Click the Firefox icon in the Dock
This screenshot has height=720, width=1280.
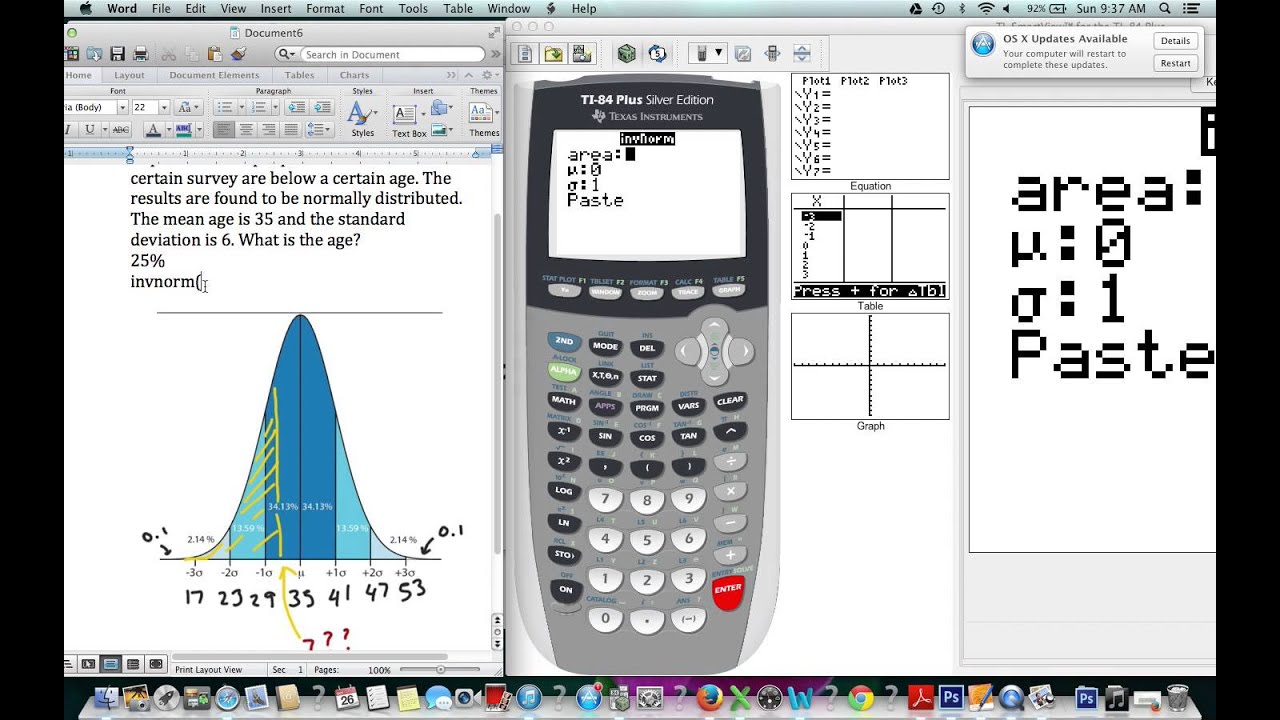tap(710, 697)
